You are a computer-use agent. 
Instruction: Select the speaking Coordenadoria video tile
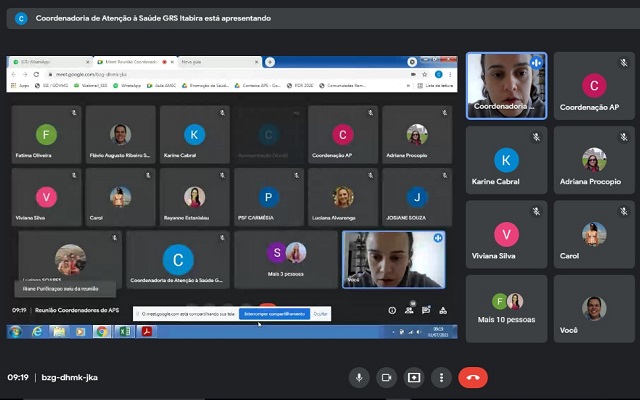click(506, 86)
